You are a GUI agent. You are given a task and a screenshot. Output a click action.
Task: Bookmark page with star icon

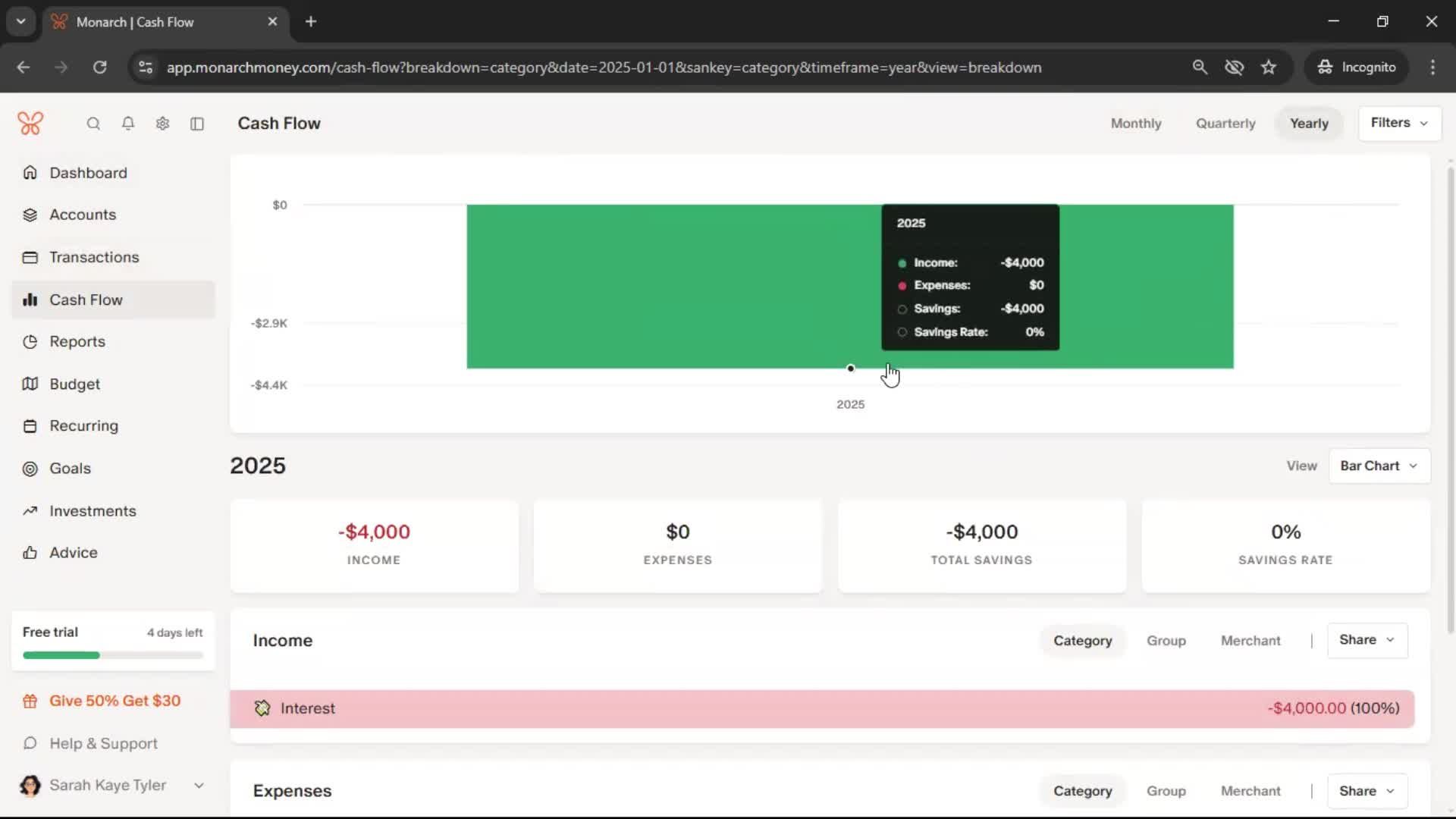(x=1269, y=67)
